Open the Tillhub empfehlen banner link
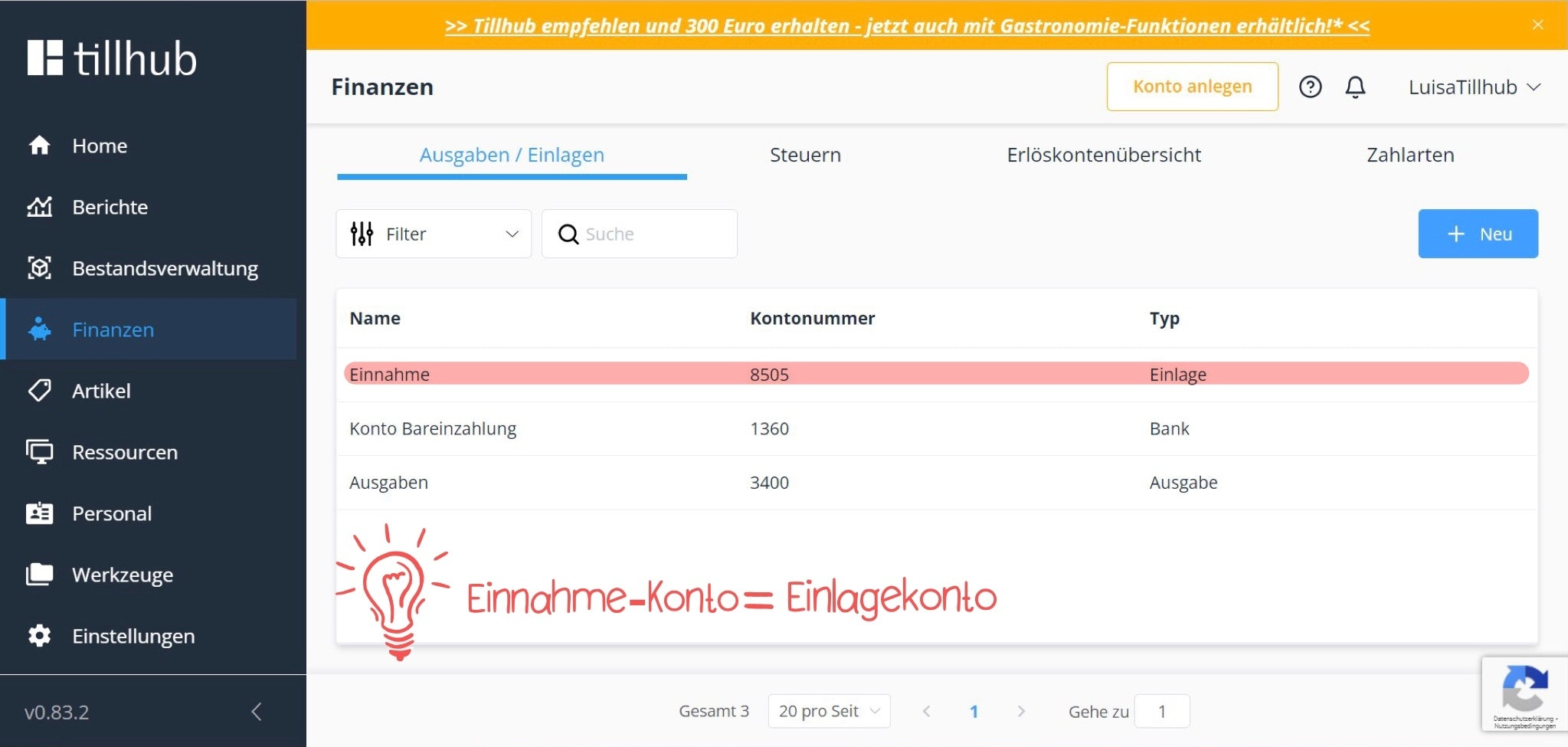 coord(907,26)
